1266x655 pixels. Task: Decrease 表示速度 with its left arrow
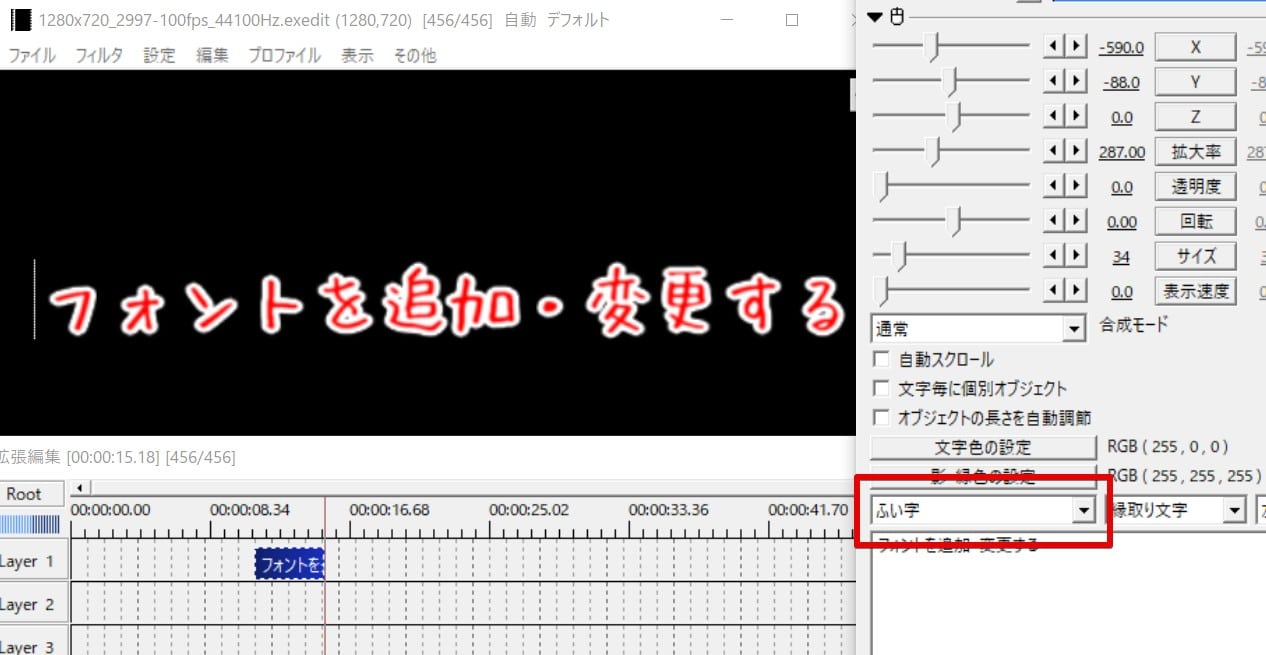(1053, 291)
